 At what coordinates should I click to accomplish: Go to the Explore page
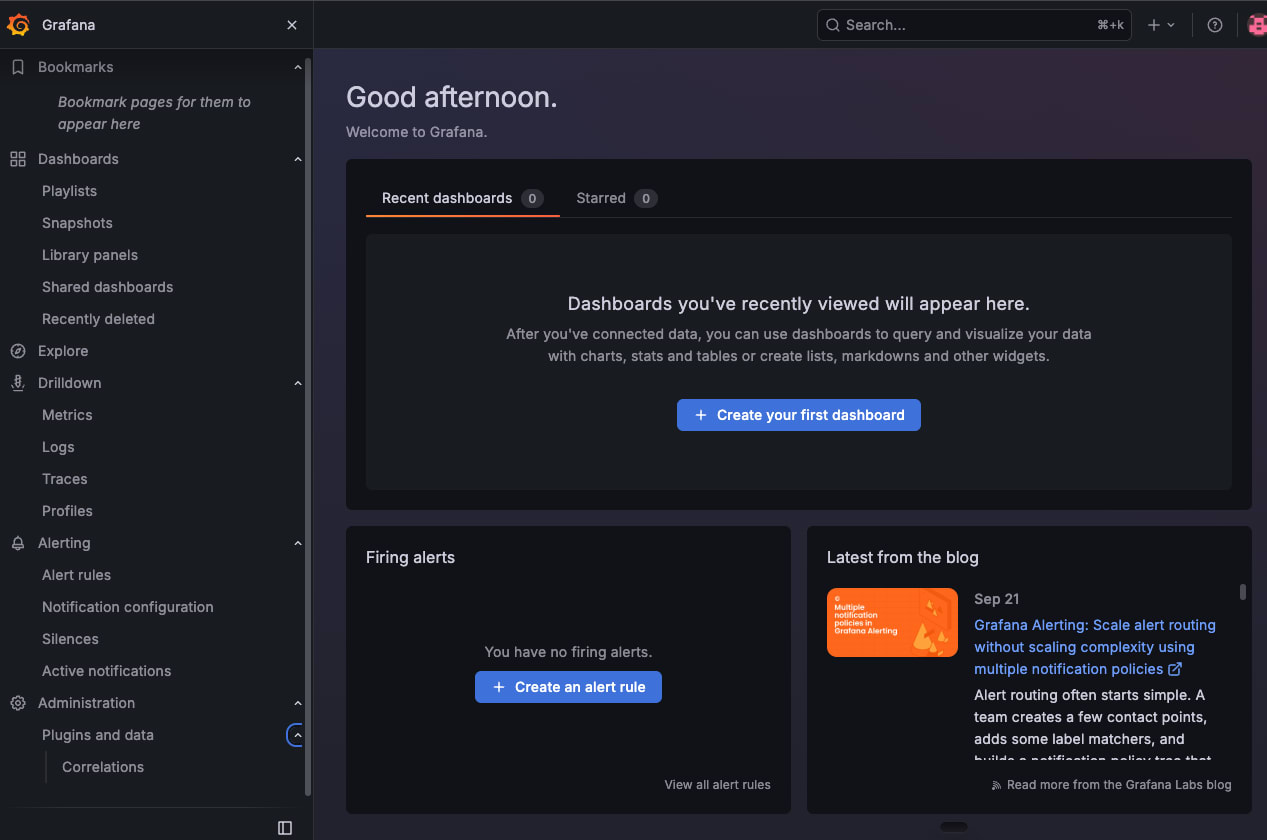[63, 351]
